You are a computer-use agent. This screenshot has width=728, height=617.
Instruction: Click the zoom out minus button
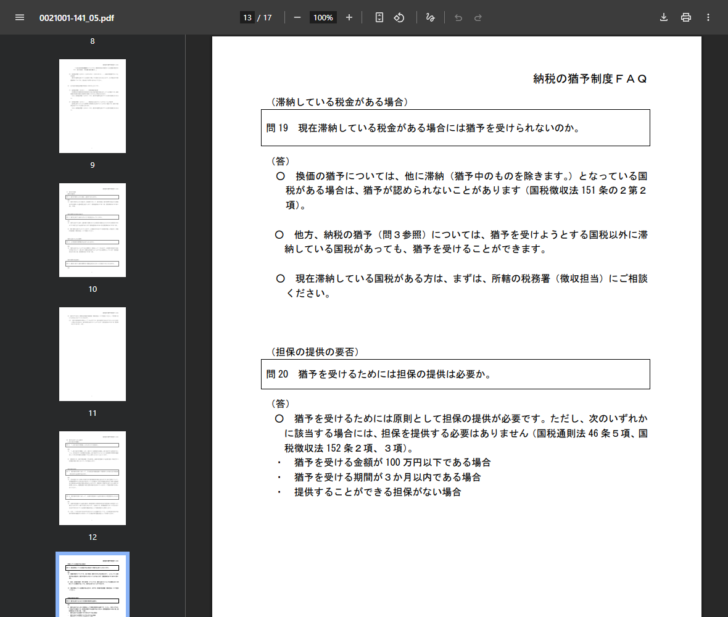(298, 18)
